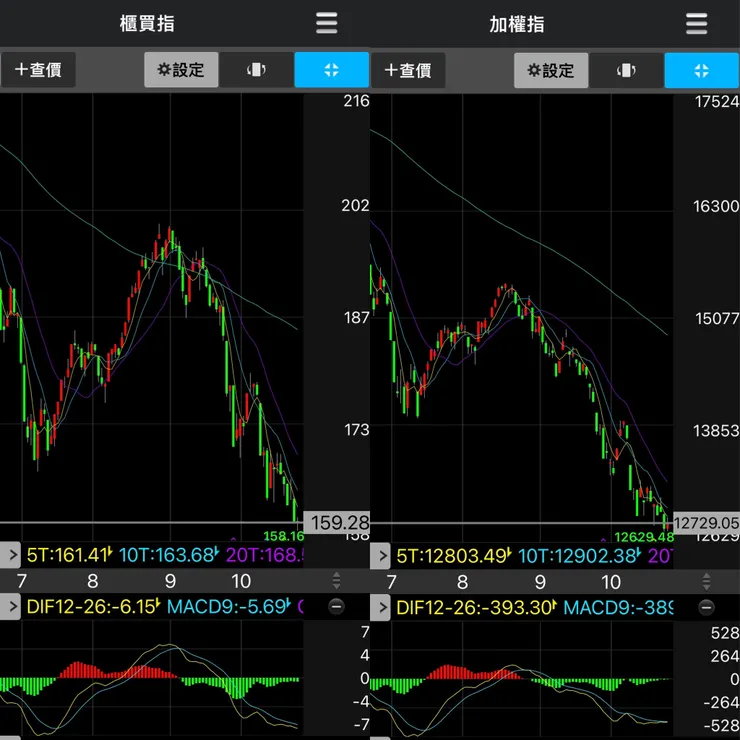Expand DIF/MACD indicator row in 加權指

coord(380,607)
